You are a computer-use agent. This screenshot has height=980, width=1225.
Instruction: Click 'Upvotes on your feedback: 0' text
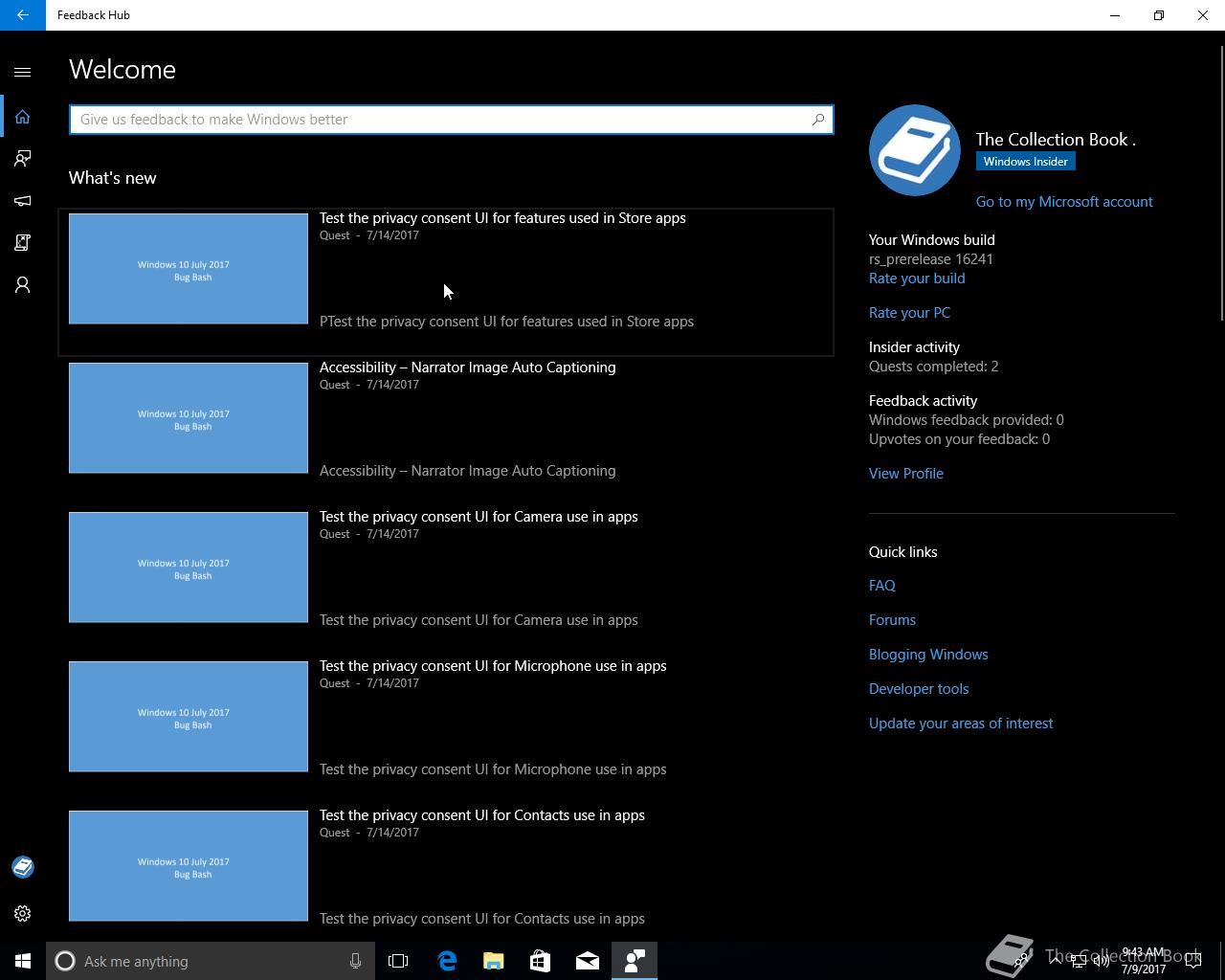point(959,439)
